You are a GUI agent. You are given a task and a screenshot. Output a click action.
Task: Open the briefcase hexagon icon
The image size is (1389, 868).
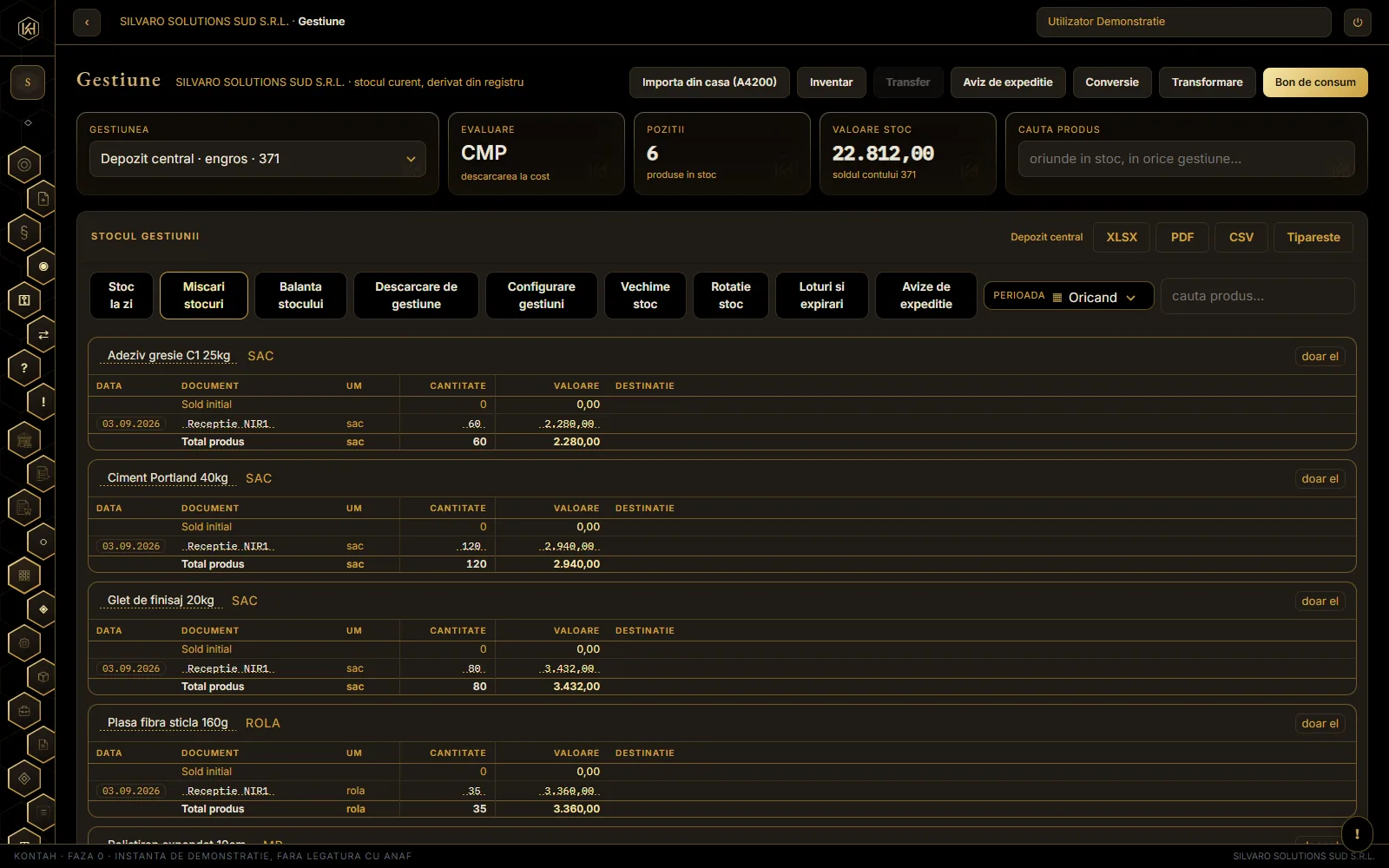tap(24, 711)
